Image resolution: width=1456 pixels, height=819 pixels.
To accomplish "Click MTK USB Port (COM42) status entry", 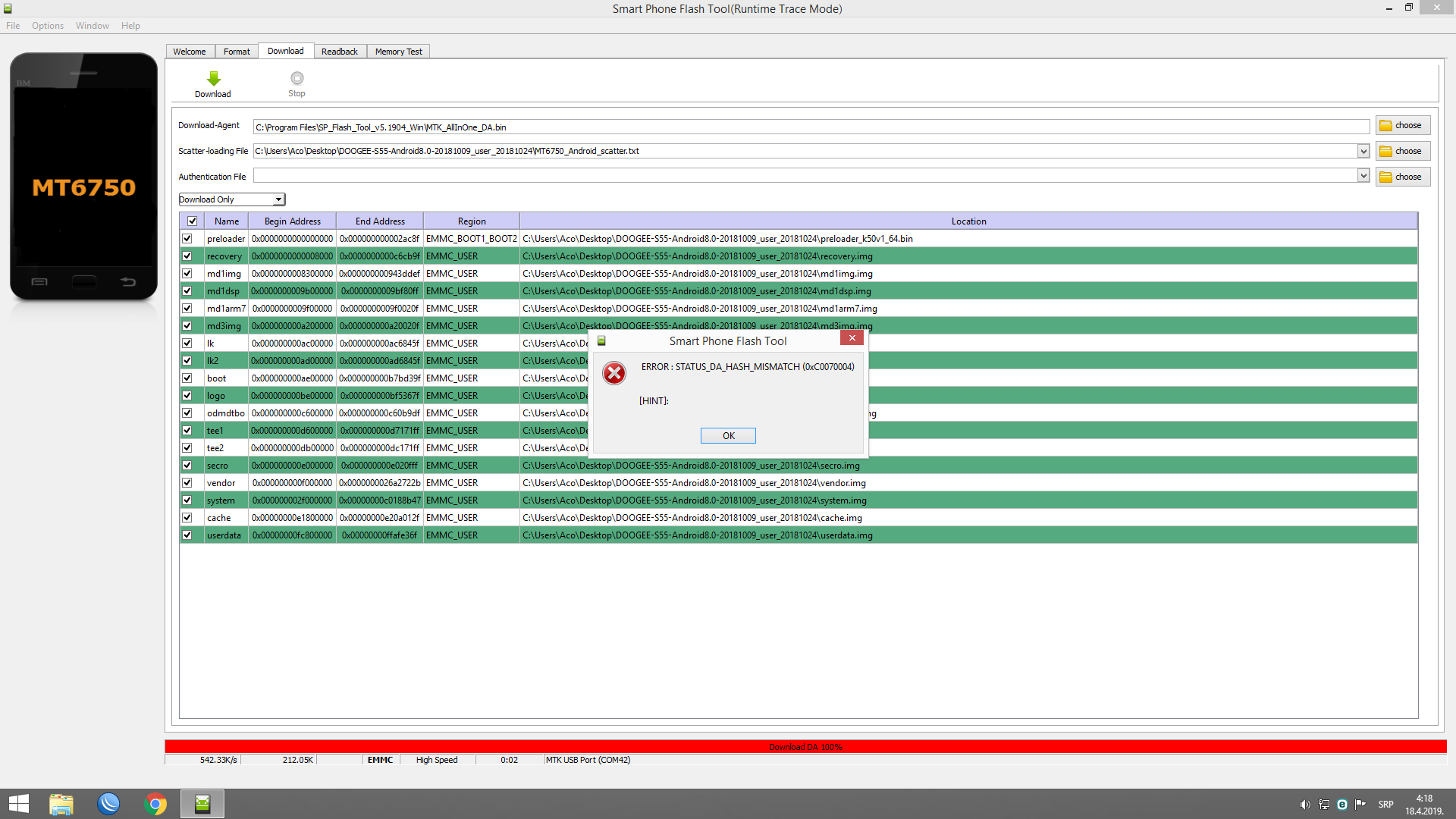I will pos(588,760).
